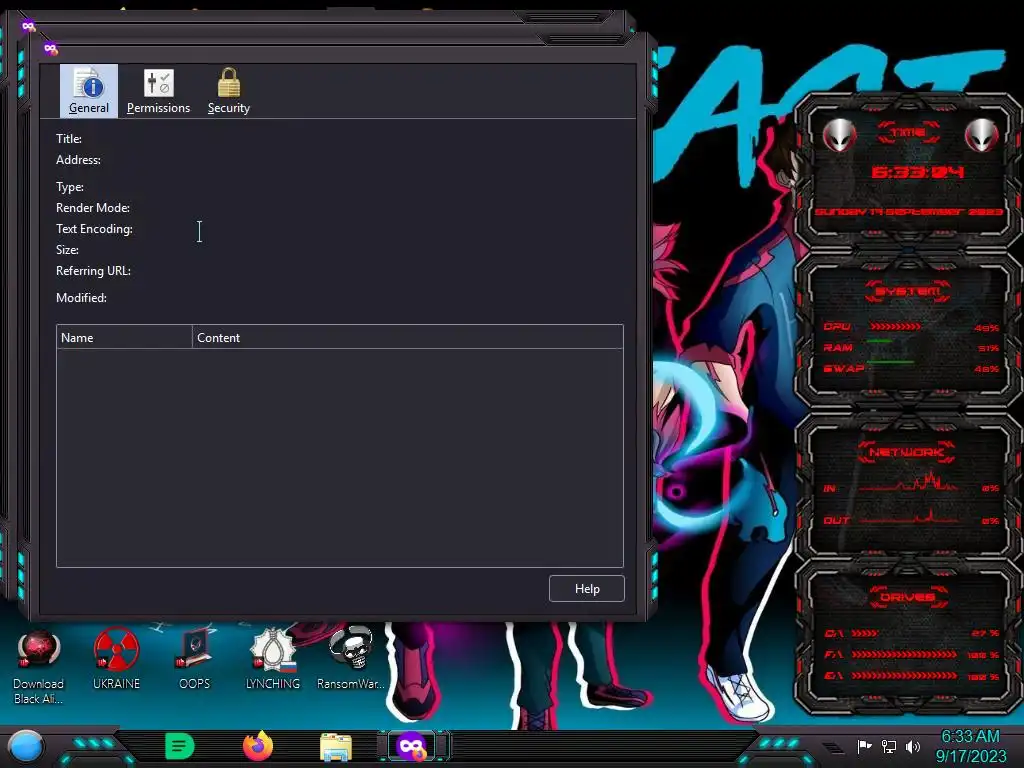
Task: Open the Start orb on taskbar
Action: point(26,747)
